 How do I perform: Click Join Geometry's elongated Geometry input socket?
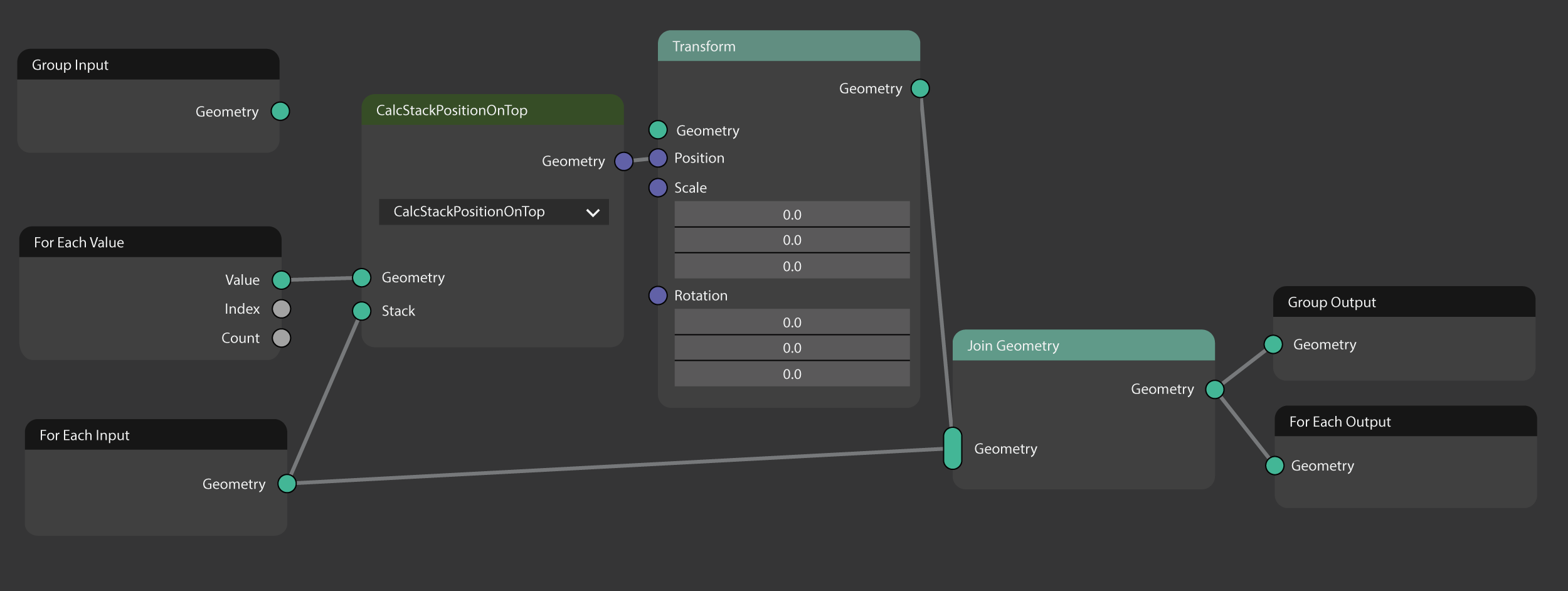click(x=952, y=448)
